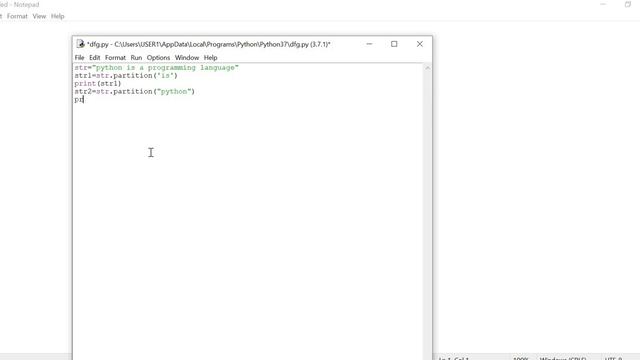This screenshot has height=360, width=640.
Task: Open the Options menu in IDLE
Action: pos(158,58)
